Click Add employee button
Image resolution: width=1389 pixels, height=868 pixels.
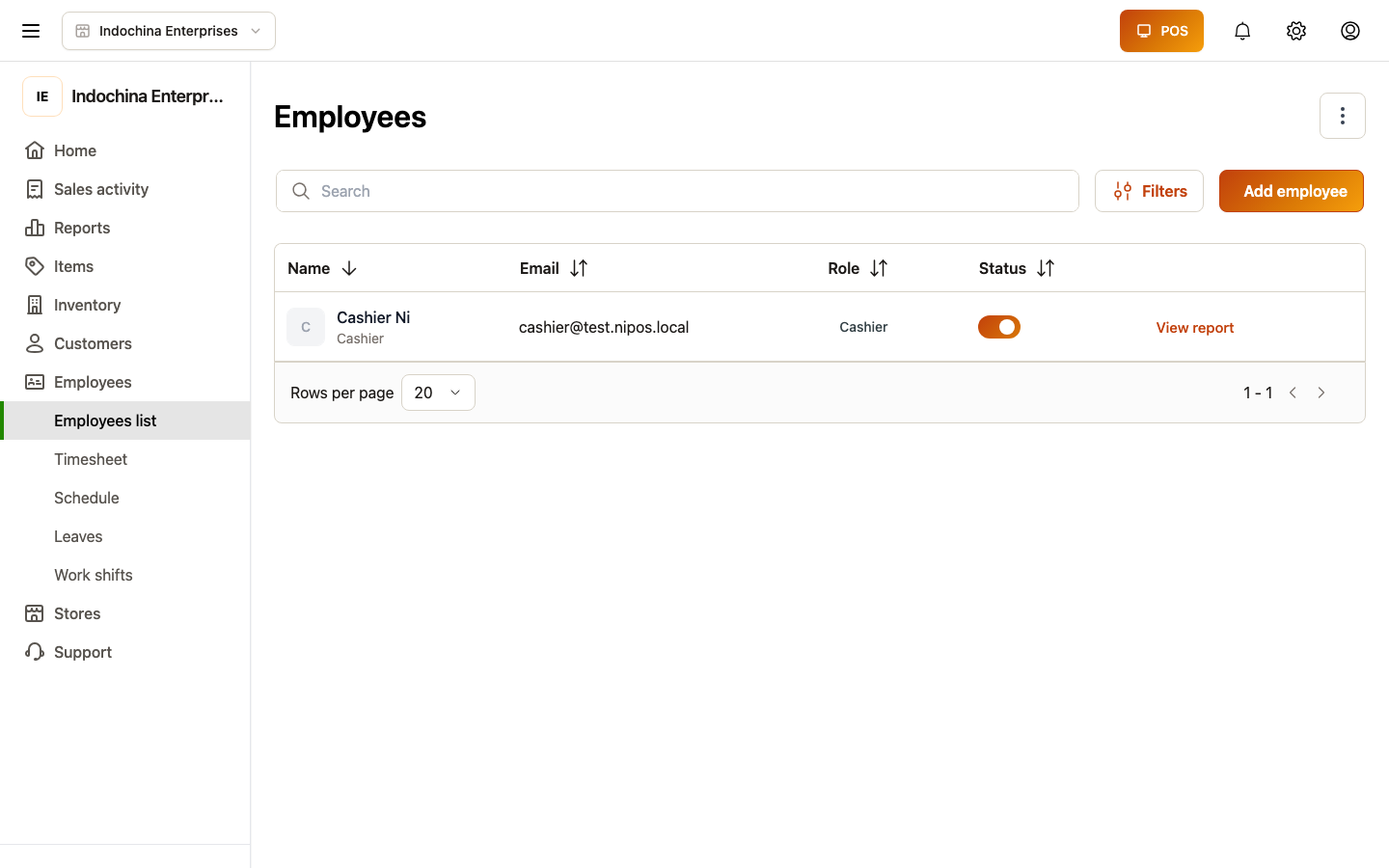(1292, 191)
